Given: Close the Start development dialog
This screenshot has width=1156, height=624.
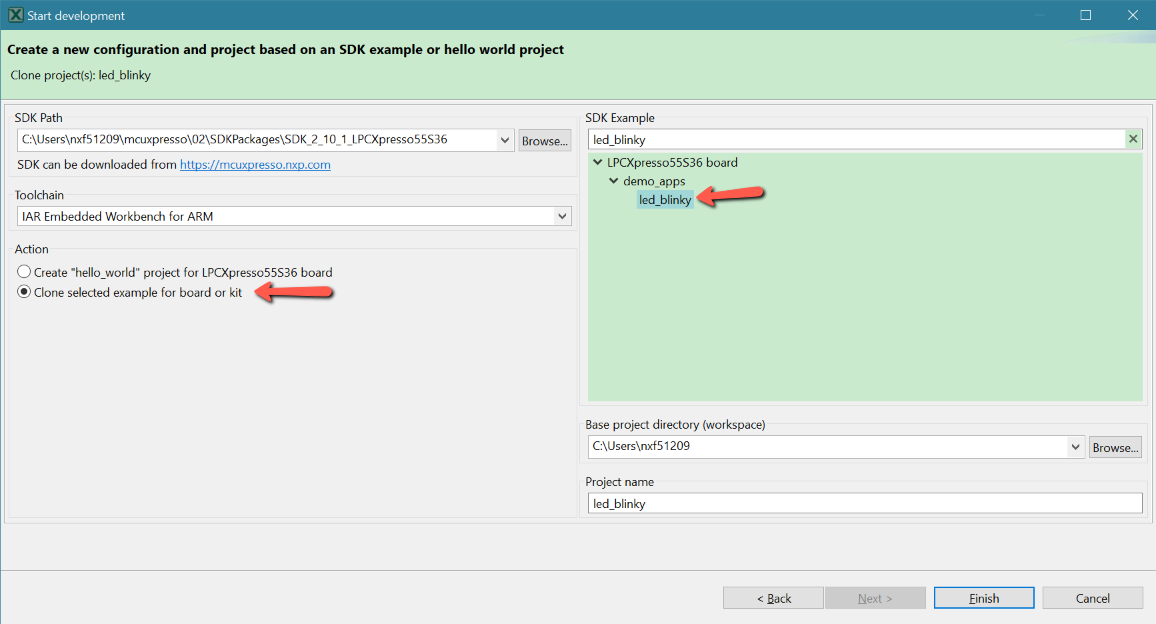Looking at the screenshot, I should [x=1132, y=15].
